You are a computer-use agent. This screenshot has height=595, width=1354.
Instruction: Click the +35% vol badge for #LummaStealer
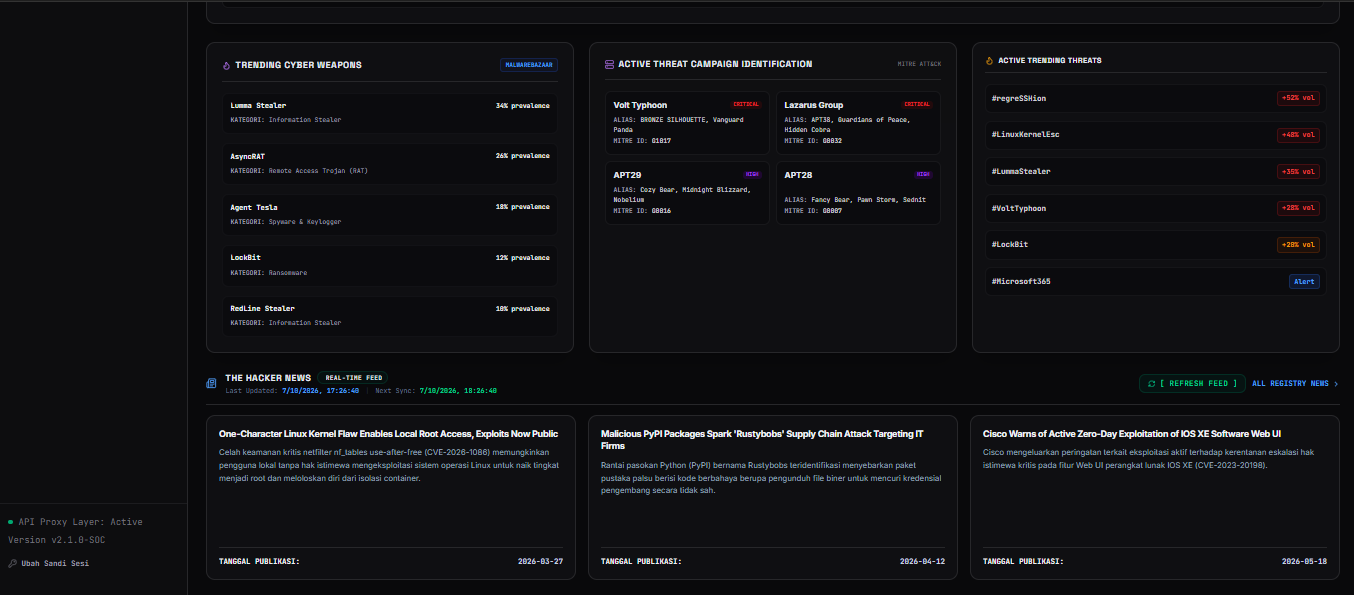[x=1298, y=171]
